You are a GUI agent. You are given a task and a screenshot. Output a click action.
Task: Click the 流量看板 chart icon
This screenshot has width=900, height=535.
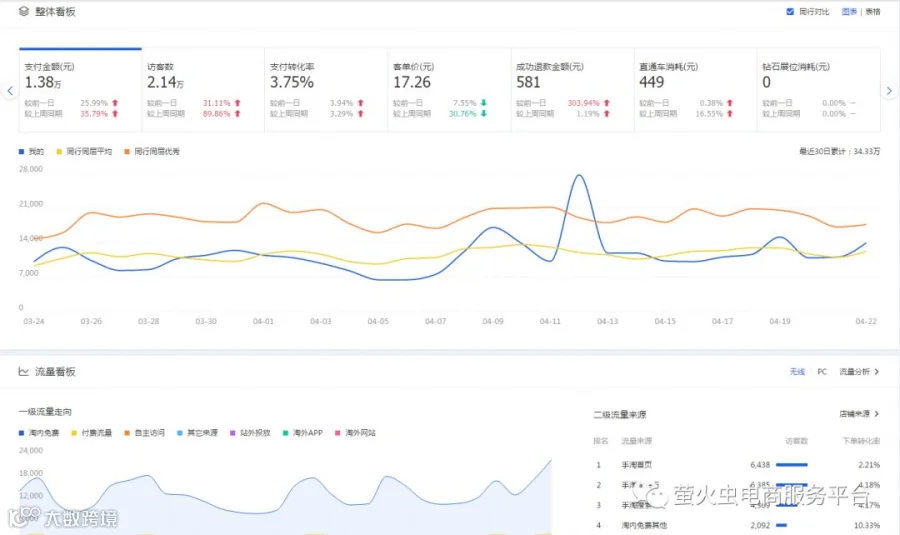[x=24, y=371]
